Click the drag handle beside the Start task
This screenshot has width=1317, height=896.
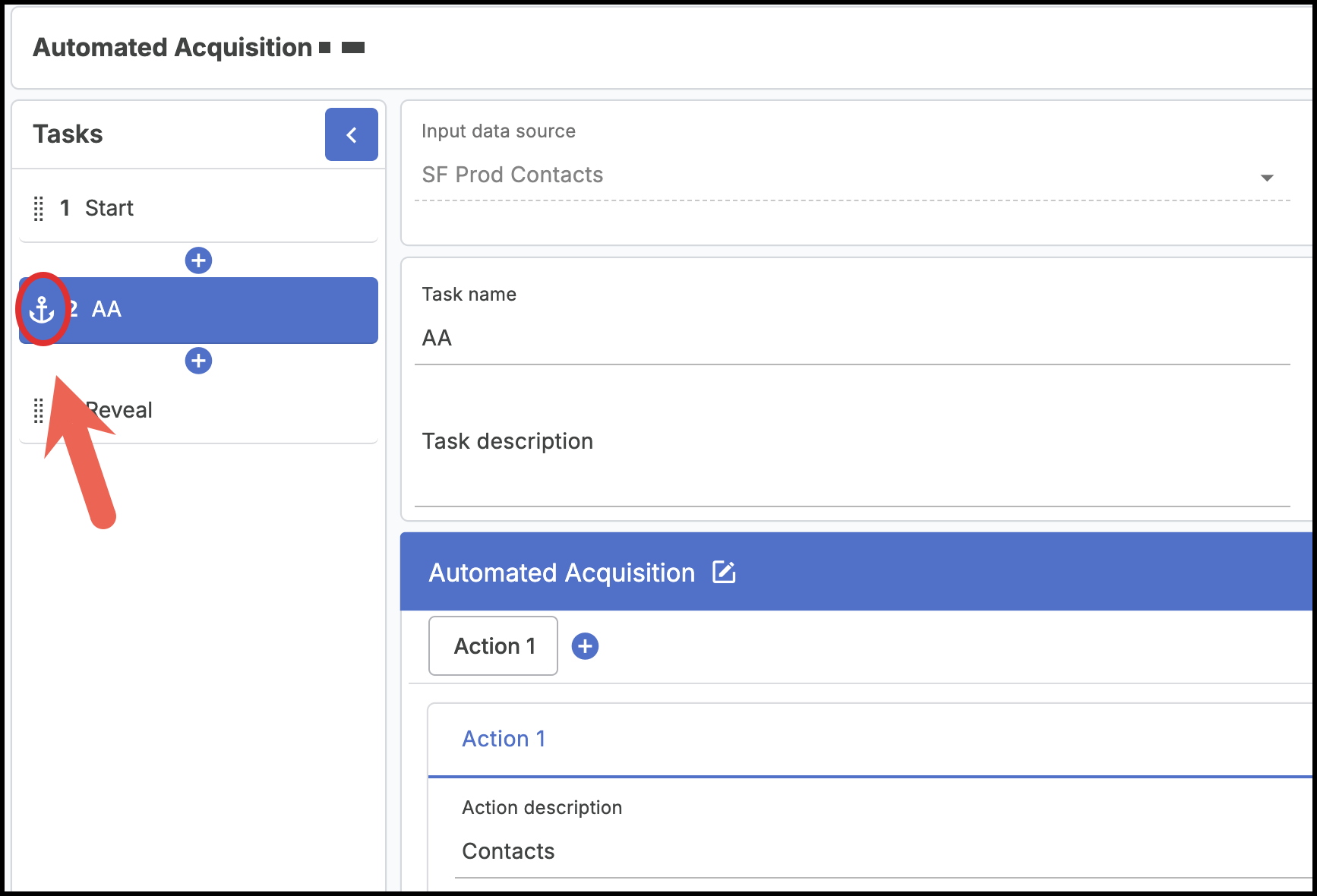[x=39, y=208]
